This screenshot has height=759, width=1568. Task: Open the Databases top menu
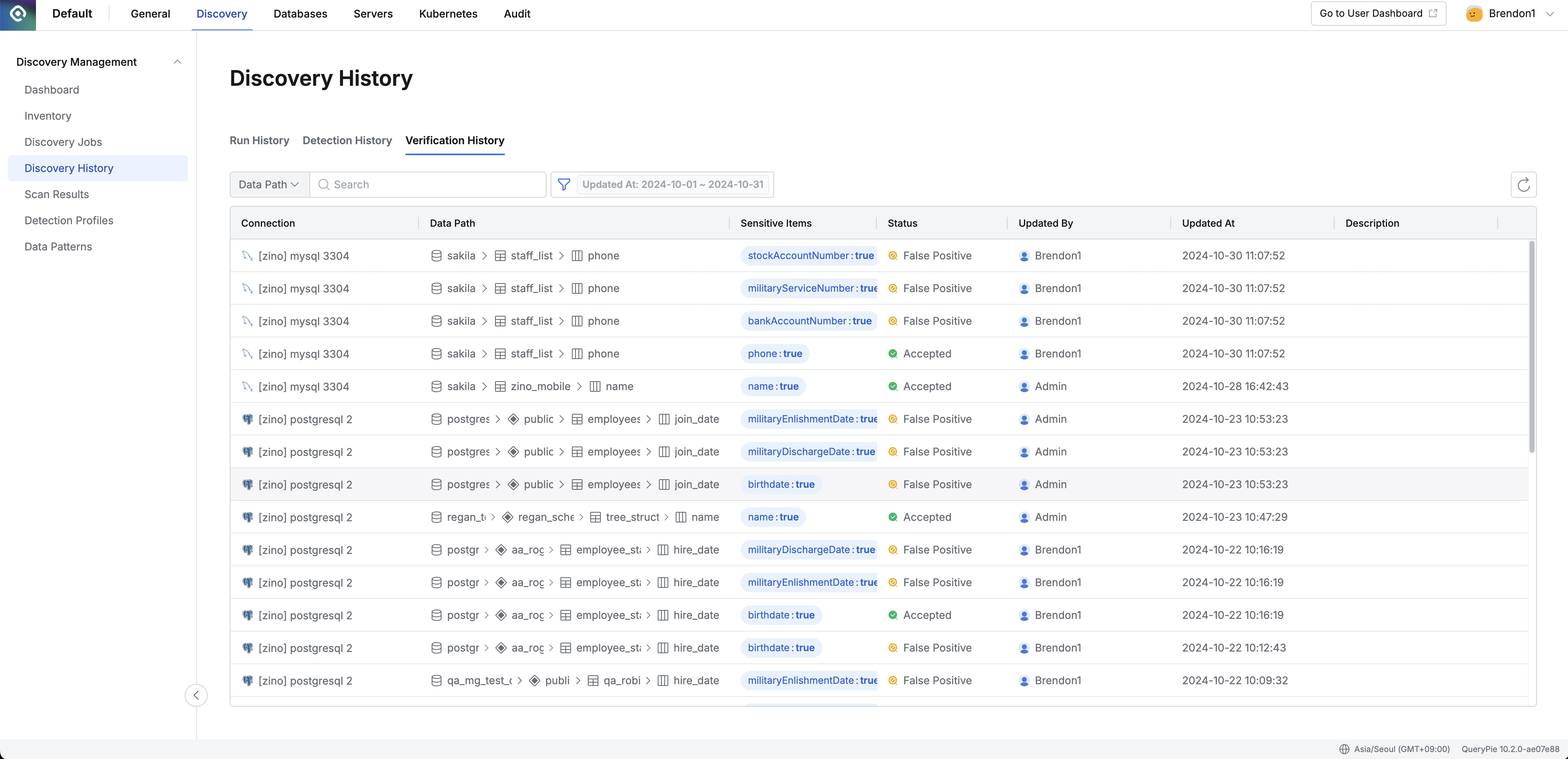click(300, 14)
